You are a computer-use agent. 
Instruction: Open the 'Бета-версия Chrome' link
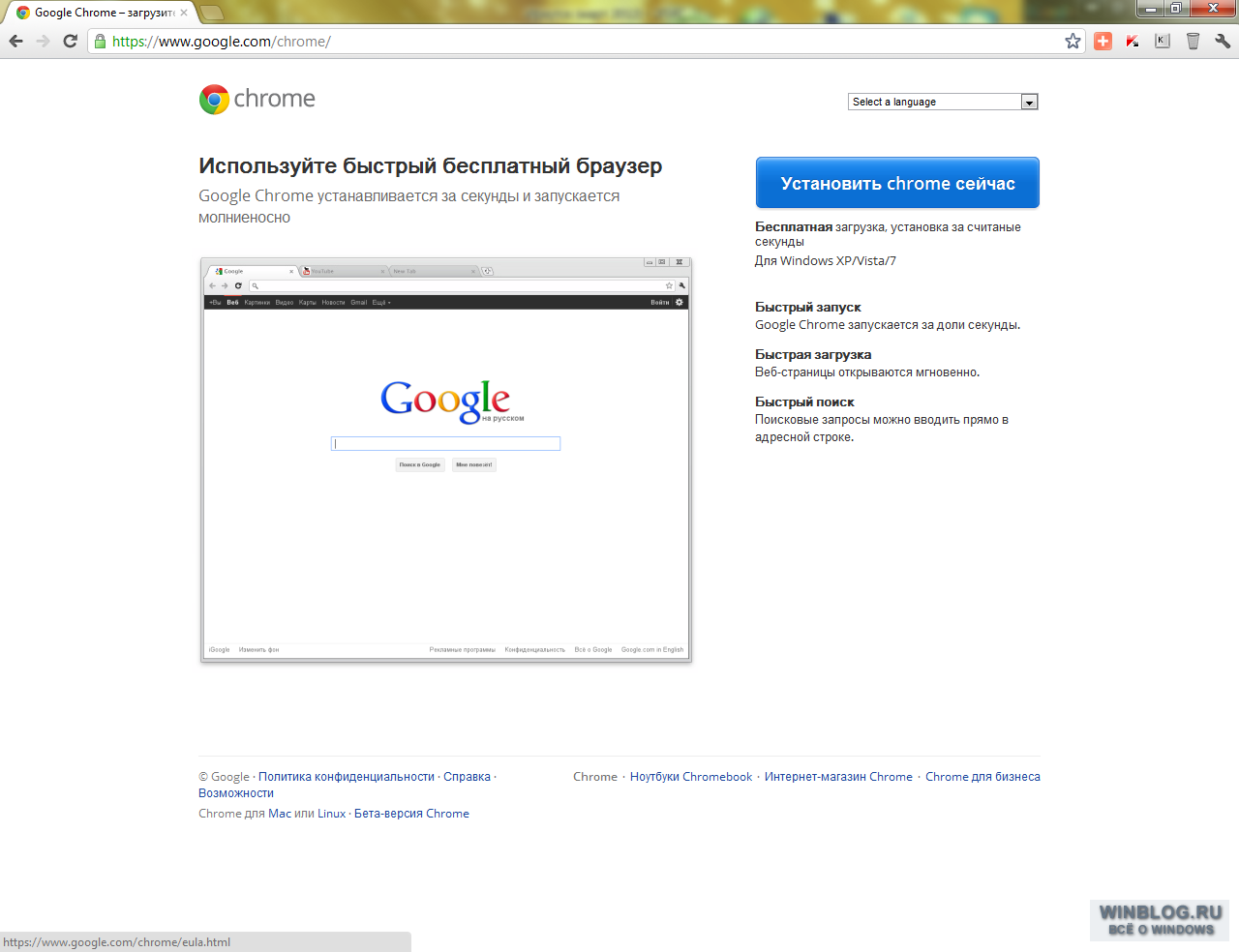click(411, 814)
